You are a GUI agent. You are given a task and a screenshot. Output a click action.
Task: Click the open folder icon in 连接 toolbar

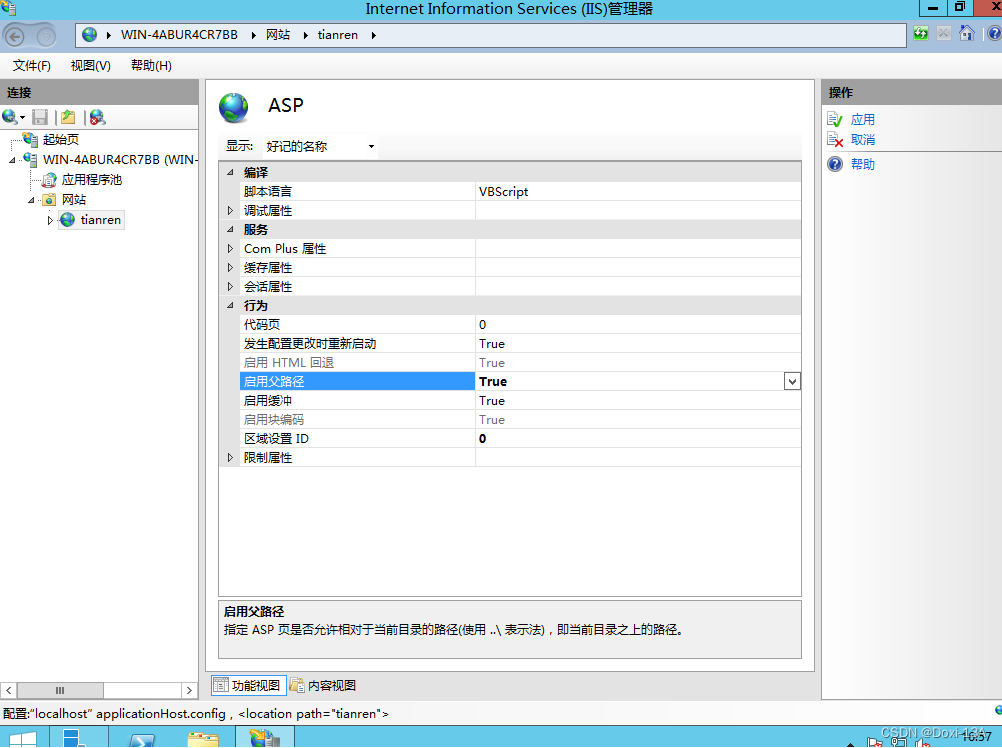point(68,117)
